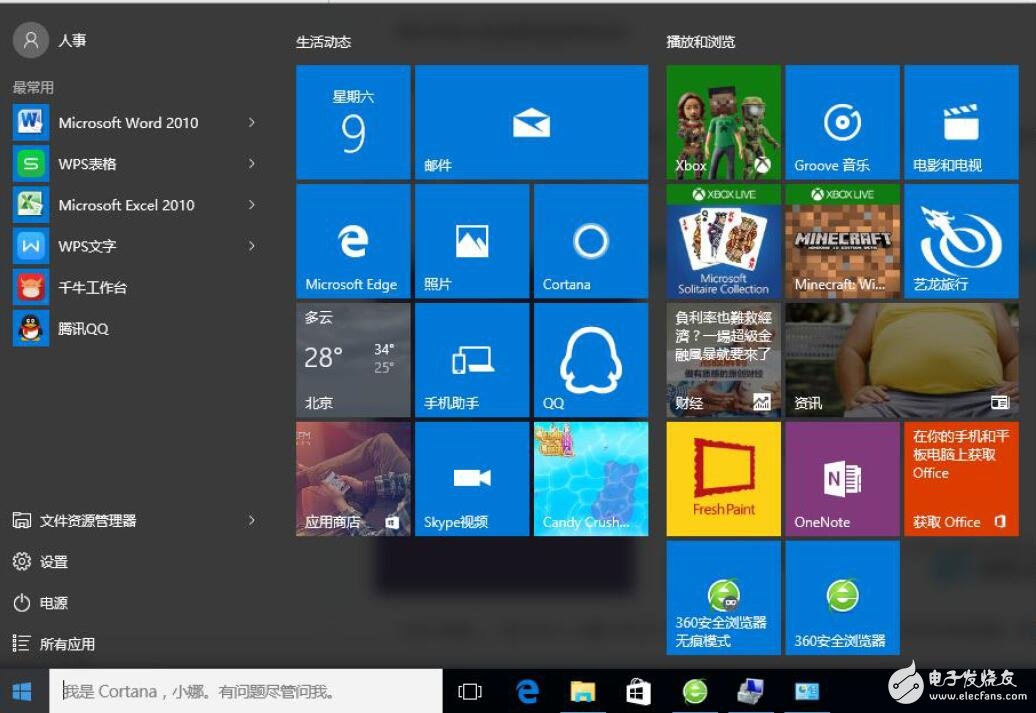Expand 文件资源管理器 submenu arrow

point(252,520)
